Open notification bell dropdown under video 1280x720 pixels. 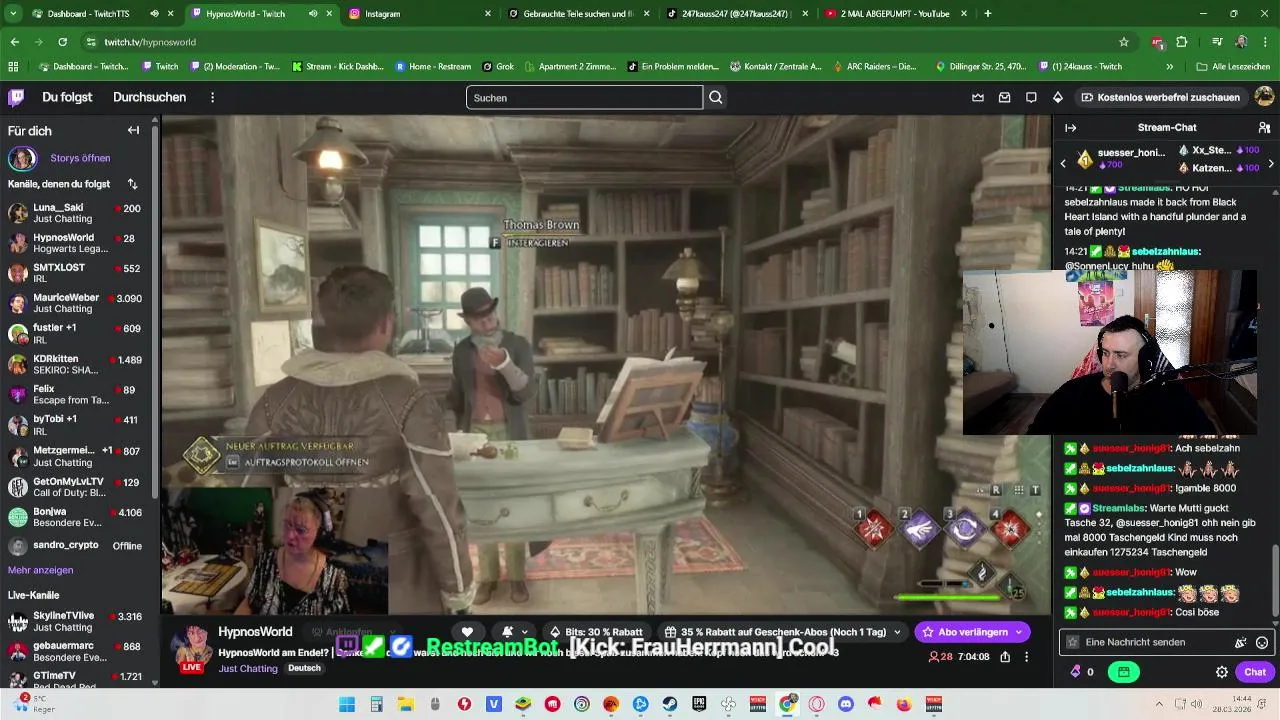pyautogui.click(x=514, y=632)
